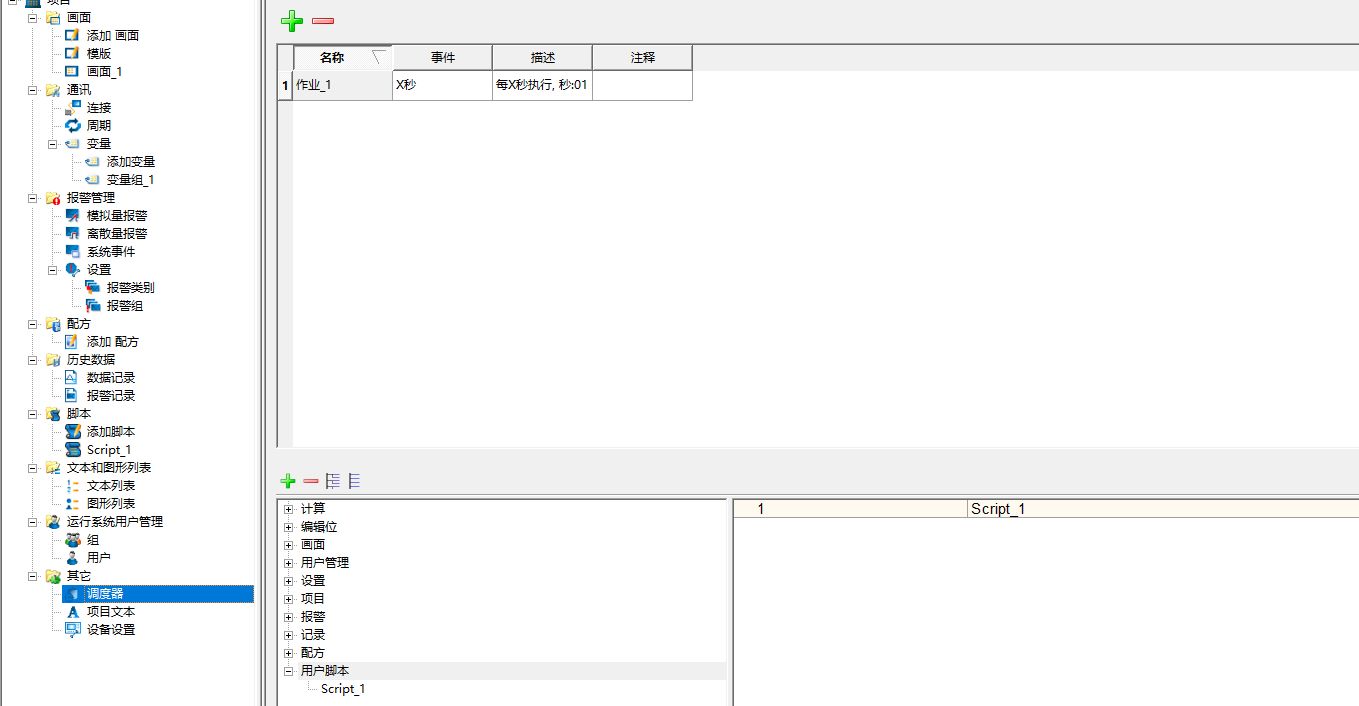Collapse the 脚本 folder node
1359x706 pixels.
coord(33,413)
